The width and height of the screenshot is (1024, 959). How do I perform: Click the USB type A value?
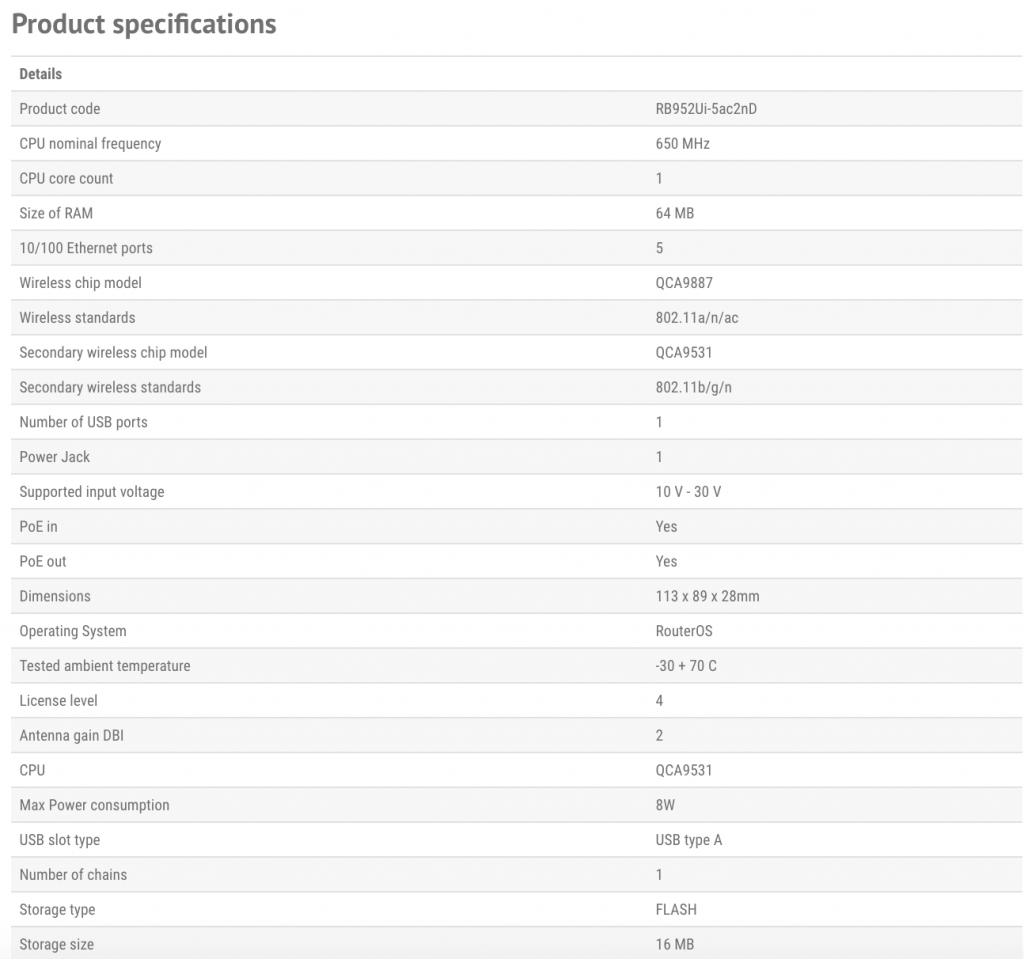click(x=688, y=840)
